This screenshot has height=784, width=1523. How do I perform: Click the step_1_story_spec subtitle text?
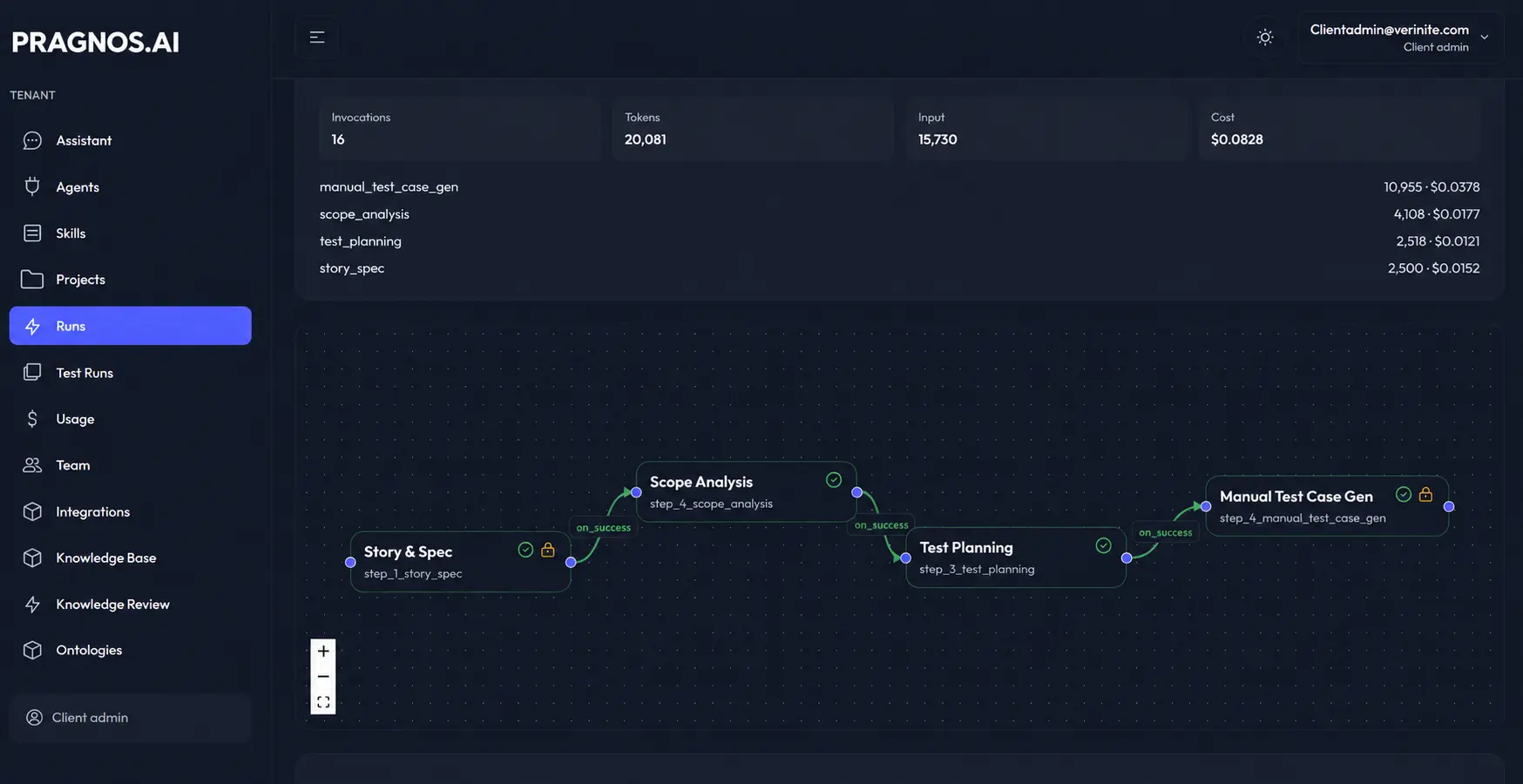pyautogui.click(x=413, y=573)
